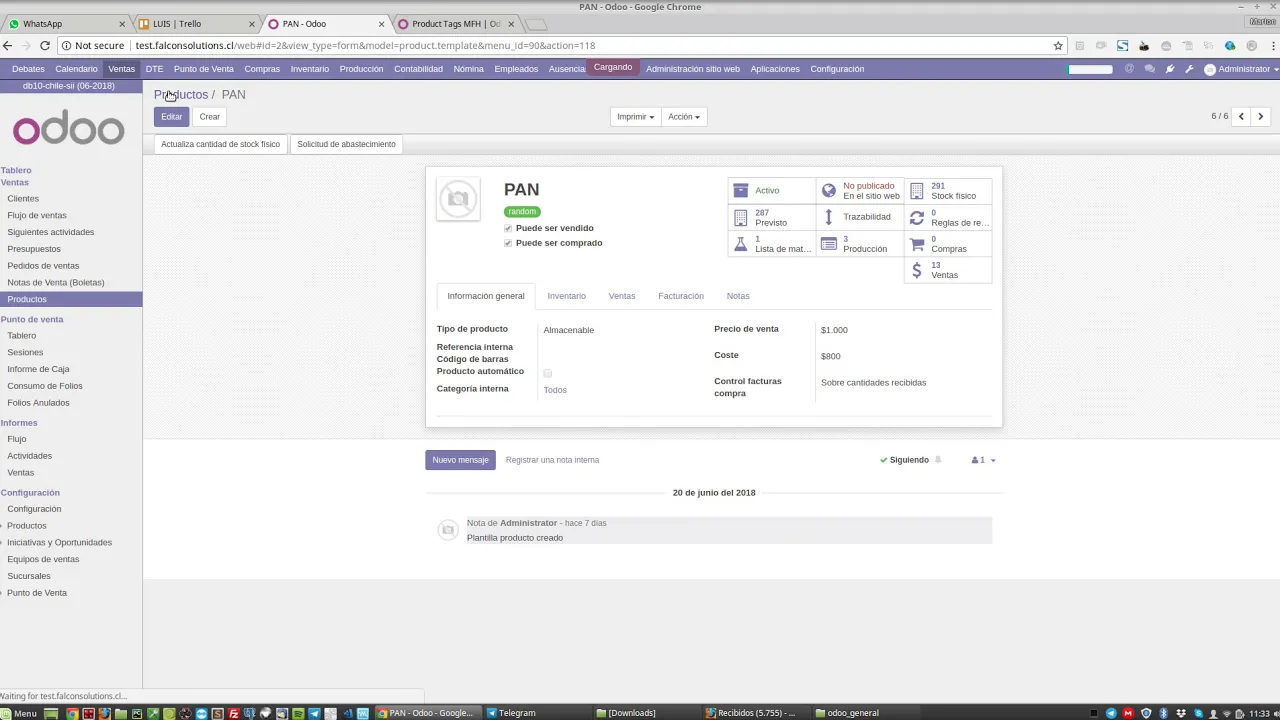The image size is (1280, 720).
Task: Click Actualiza cantidad de stock físico
Action: (x=220, y=144)
